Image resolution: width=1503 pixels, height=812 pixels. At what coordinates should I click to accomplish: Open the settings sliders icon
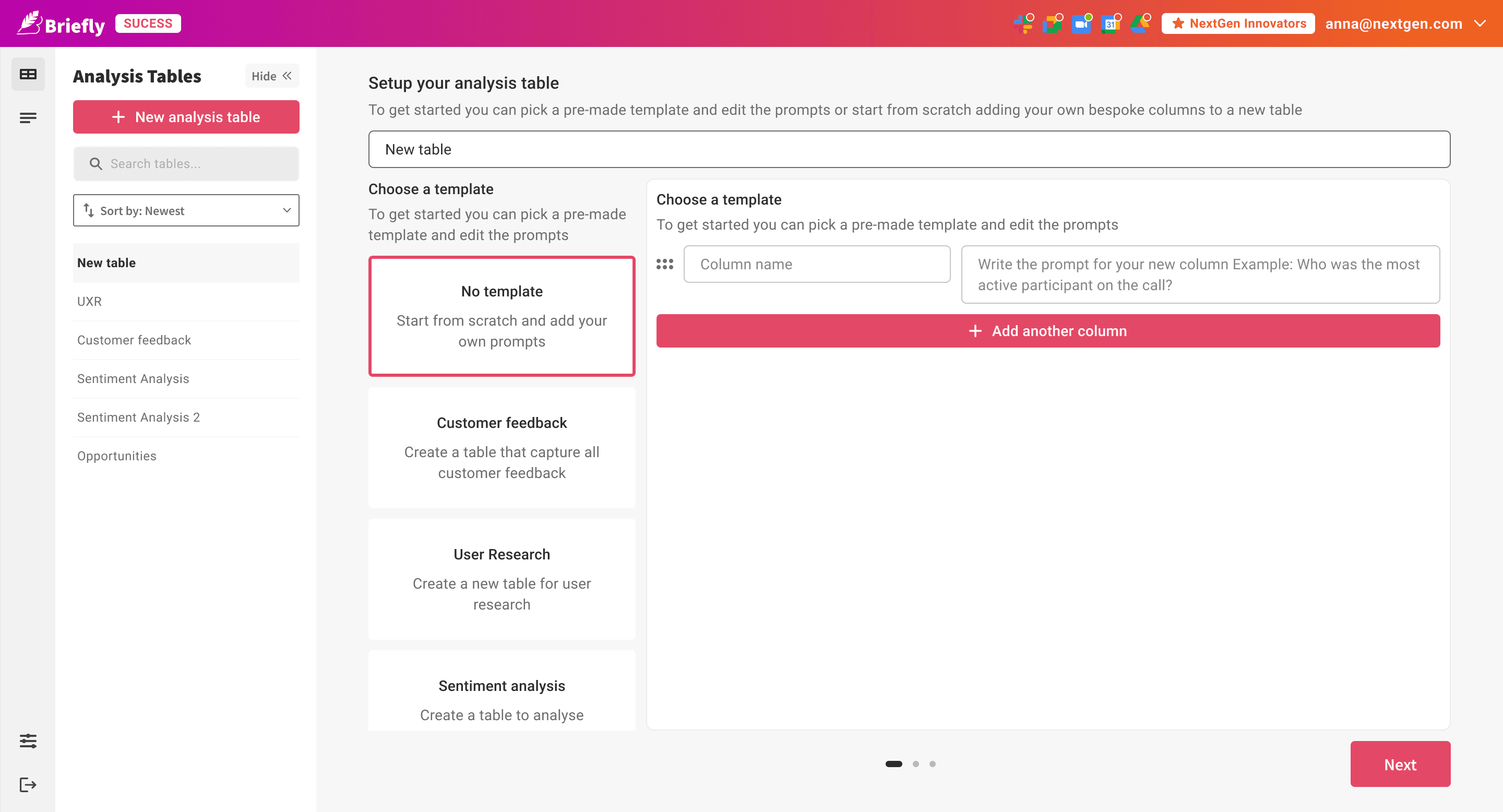click(x=28, y=741)
